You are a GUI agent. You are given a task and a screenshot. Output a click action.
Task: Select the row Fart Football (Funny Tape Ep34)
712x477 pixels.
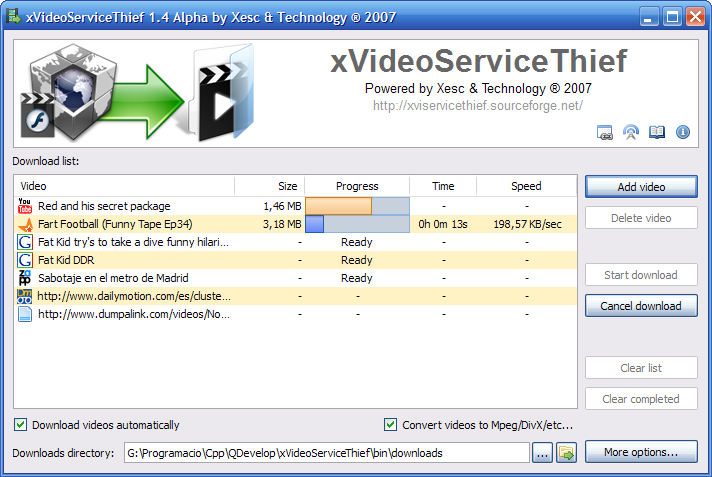click(x=295, y=224)
